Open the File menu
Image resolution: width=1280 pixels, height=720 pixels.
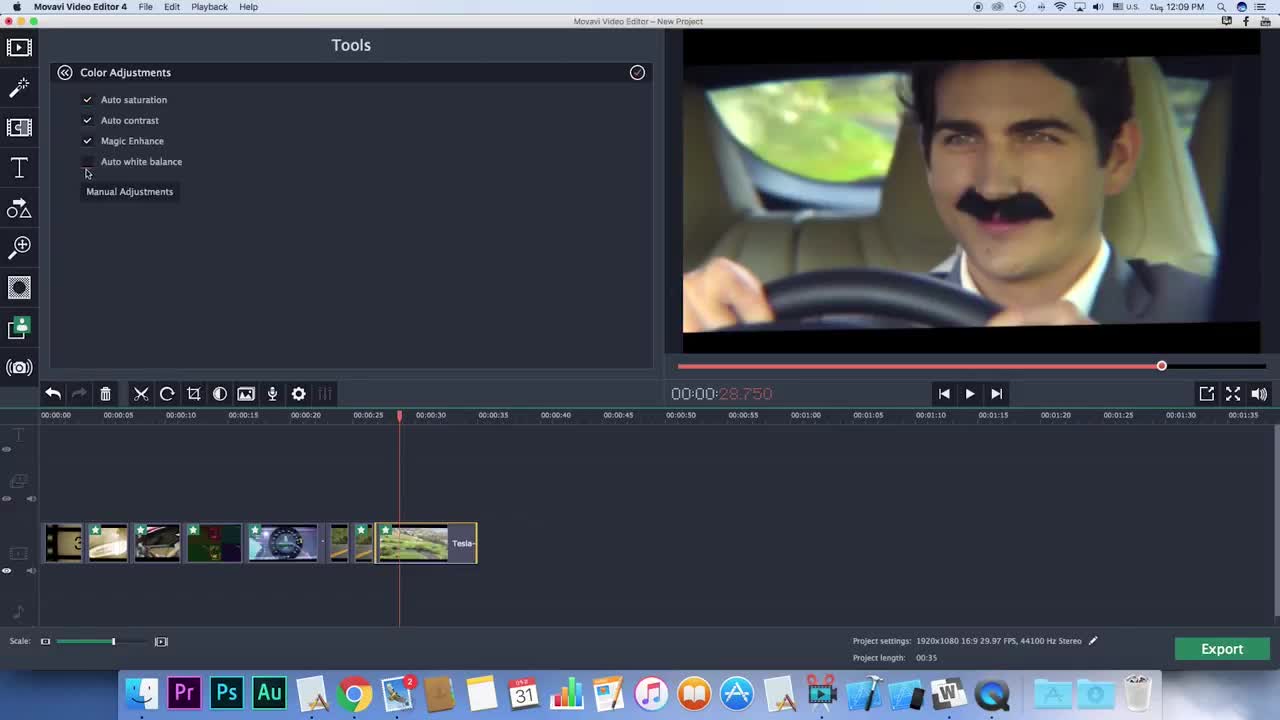coord(146,7)
